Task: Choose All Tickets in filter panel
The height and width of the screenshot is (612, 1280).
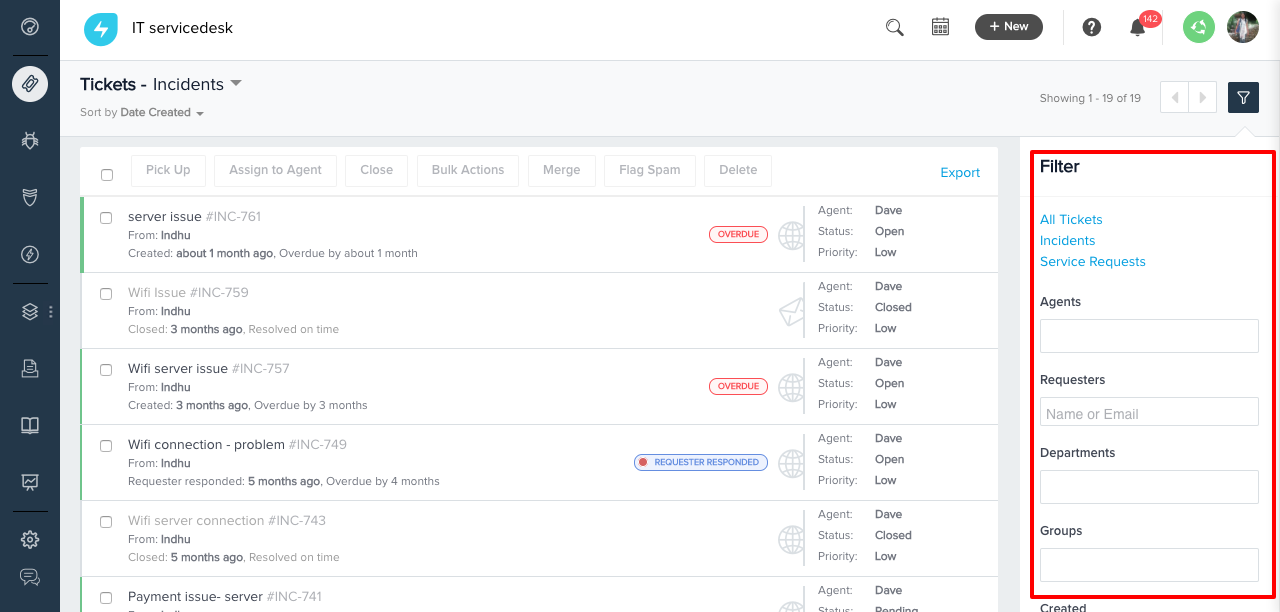Action: pyautogui.click(x=1070, y=220)
